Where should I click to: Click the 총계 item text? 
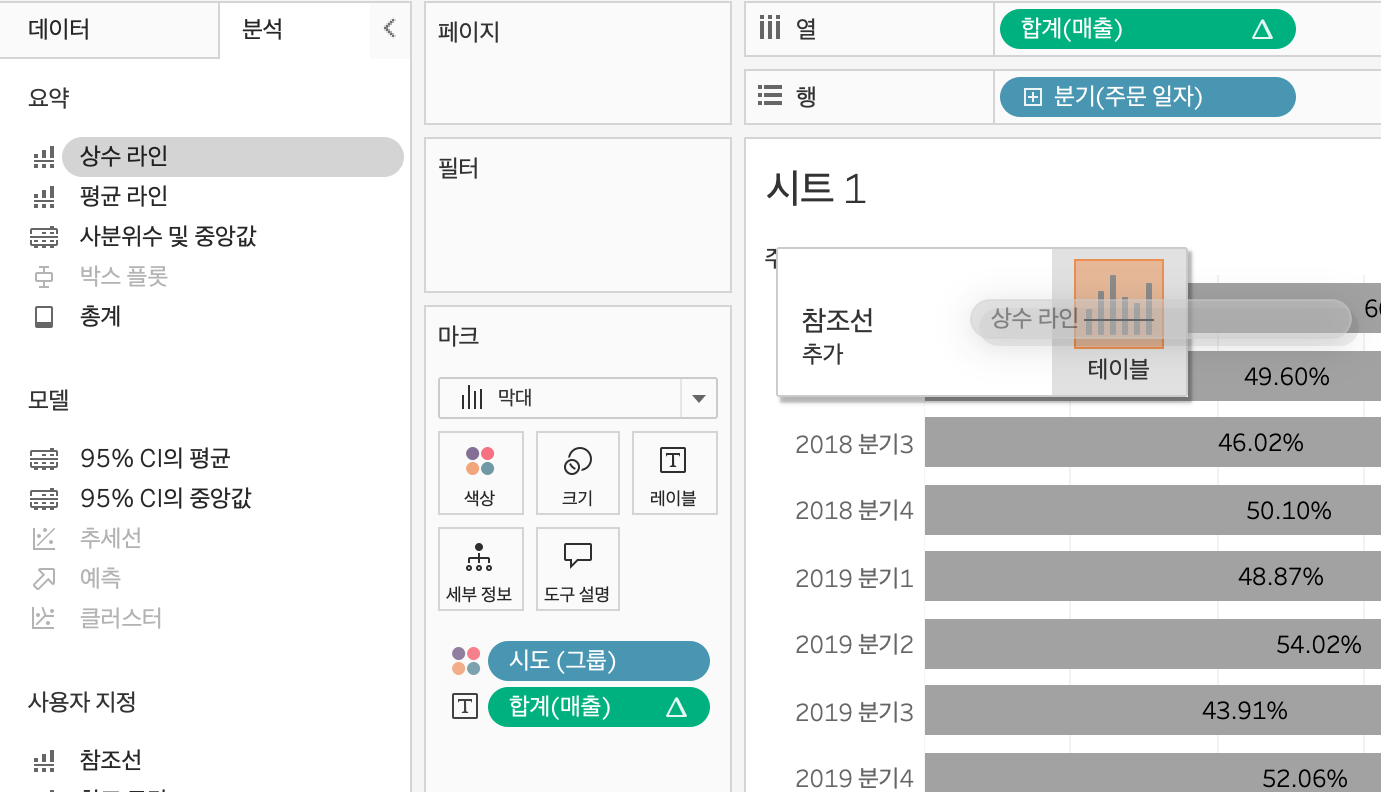[101, 317]
